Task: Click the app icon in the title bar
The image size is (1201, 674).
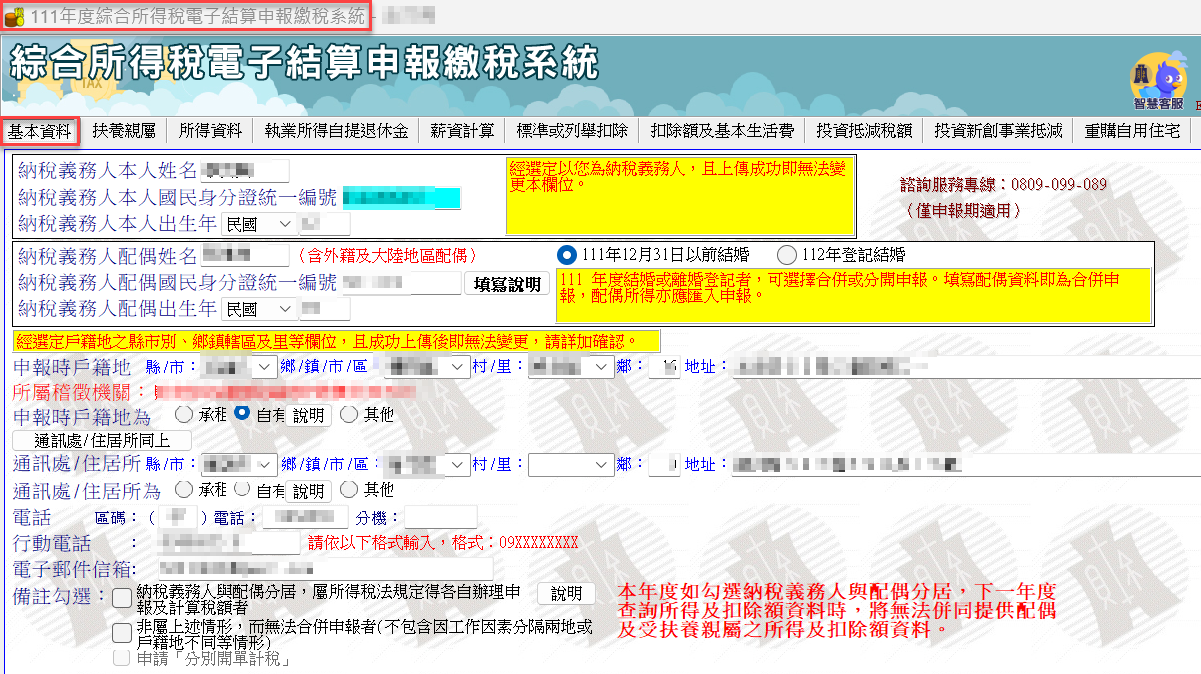Action: tap(14, 16)
